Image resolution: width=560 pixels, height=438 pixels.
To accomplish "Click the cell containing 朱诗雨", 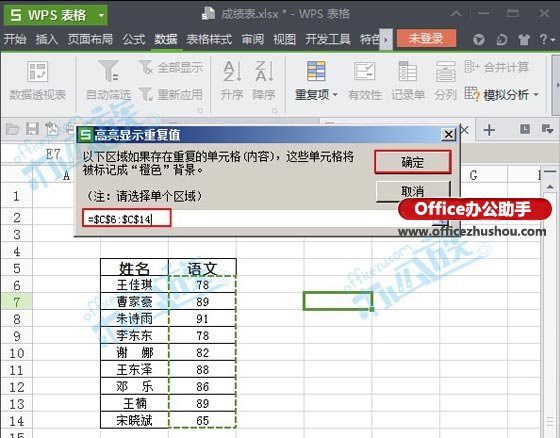I will point(134,319).
